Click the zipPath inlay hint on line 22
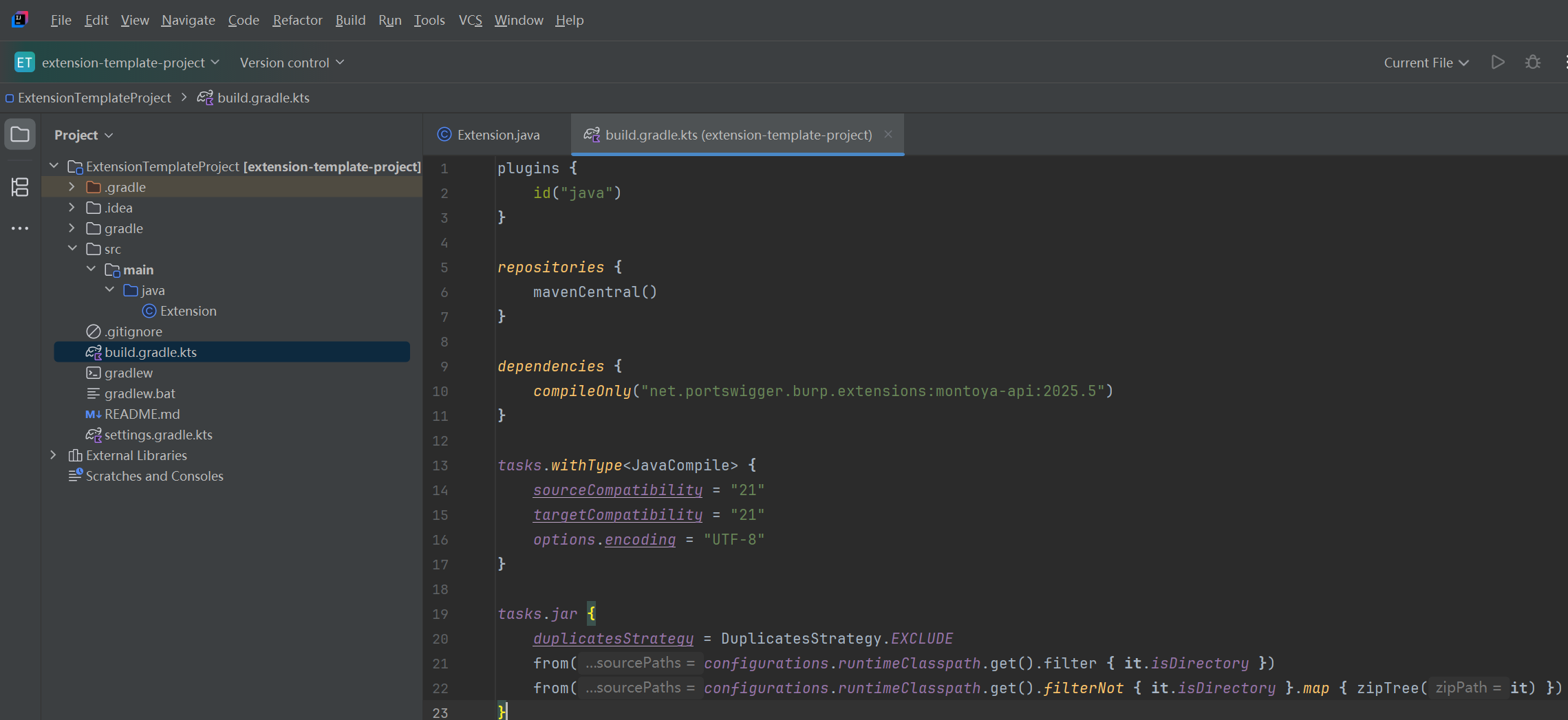 [1468, 688]
